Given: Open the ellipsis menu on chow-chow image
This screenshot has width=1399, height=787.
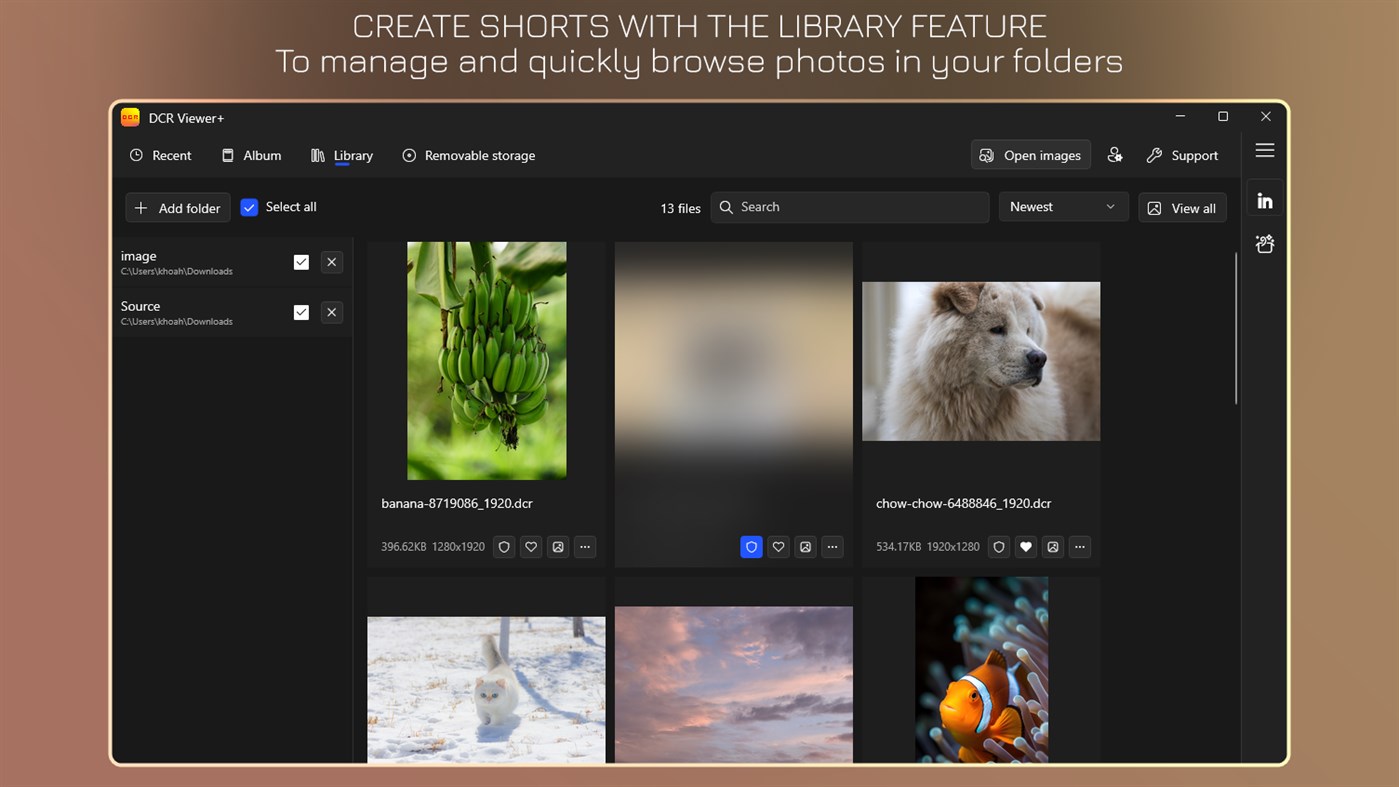Looking at the screenshot, I should (x=1079, y=547).
